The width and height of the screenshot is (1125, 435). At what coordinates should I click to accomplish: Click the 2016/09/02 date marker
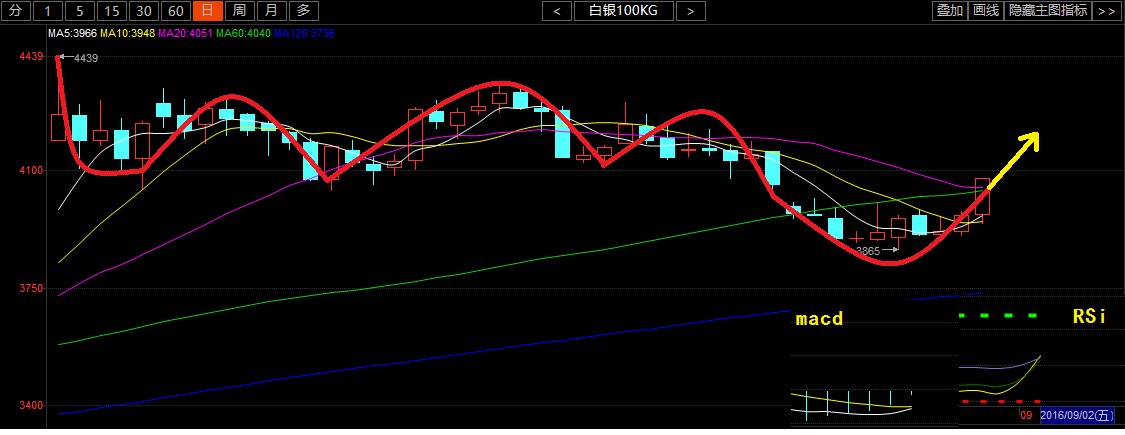point(1077,414)
